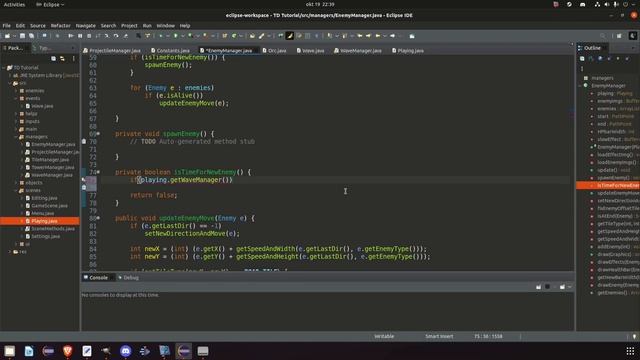640x360 pixels.
Task: Open the Window menu
Action: [165, 25]
